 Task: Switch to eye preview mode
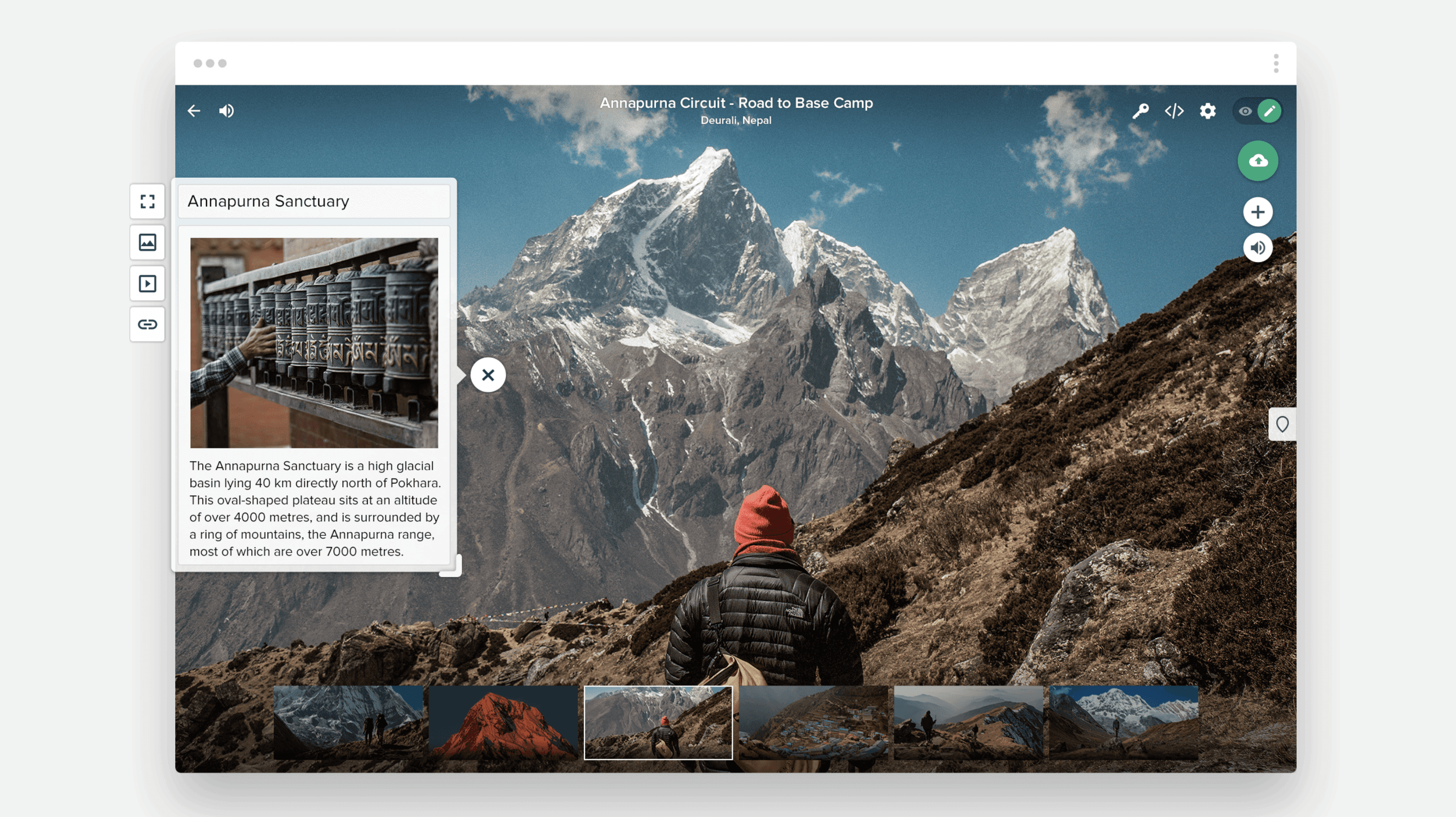click(x=1244, y=111)
